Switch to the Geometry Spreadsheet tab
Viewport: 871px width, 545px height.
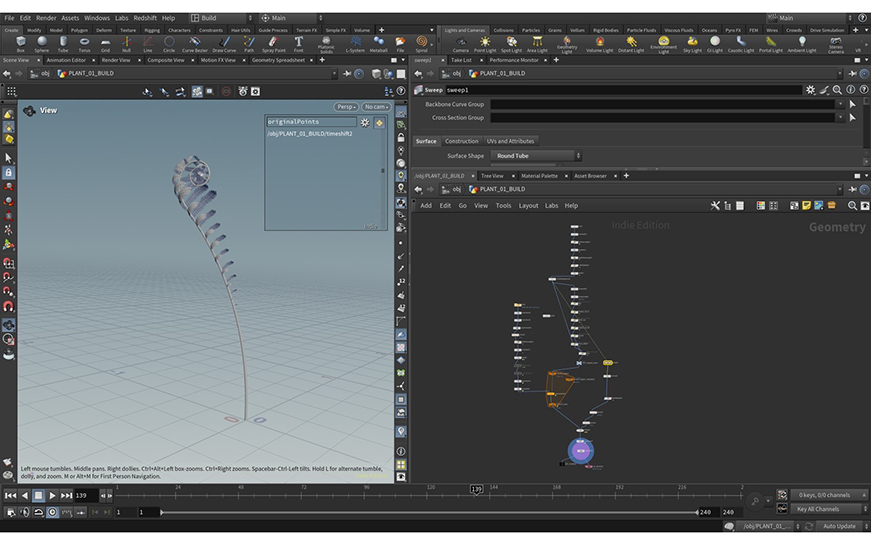277,60
